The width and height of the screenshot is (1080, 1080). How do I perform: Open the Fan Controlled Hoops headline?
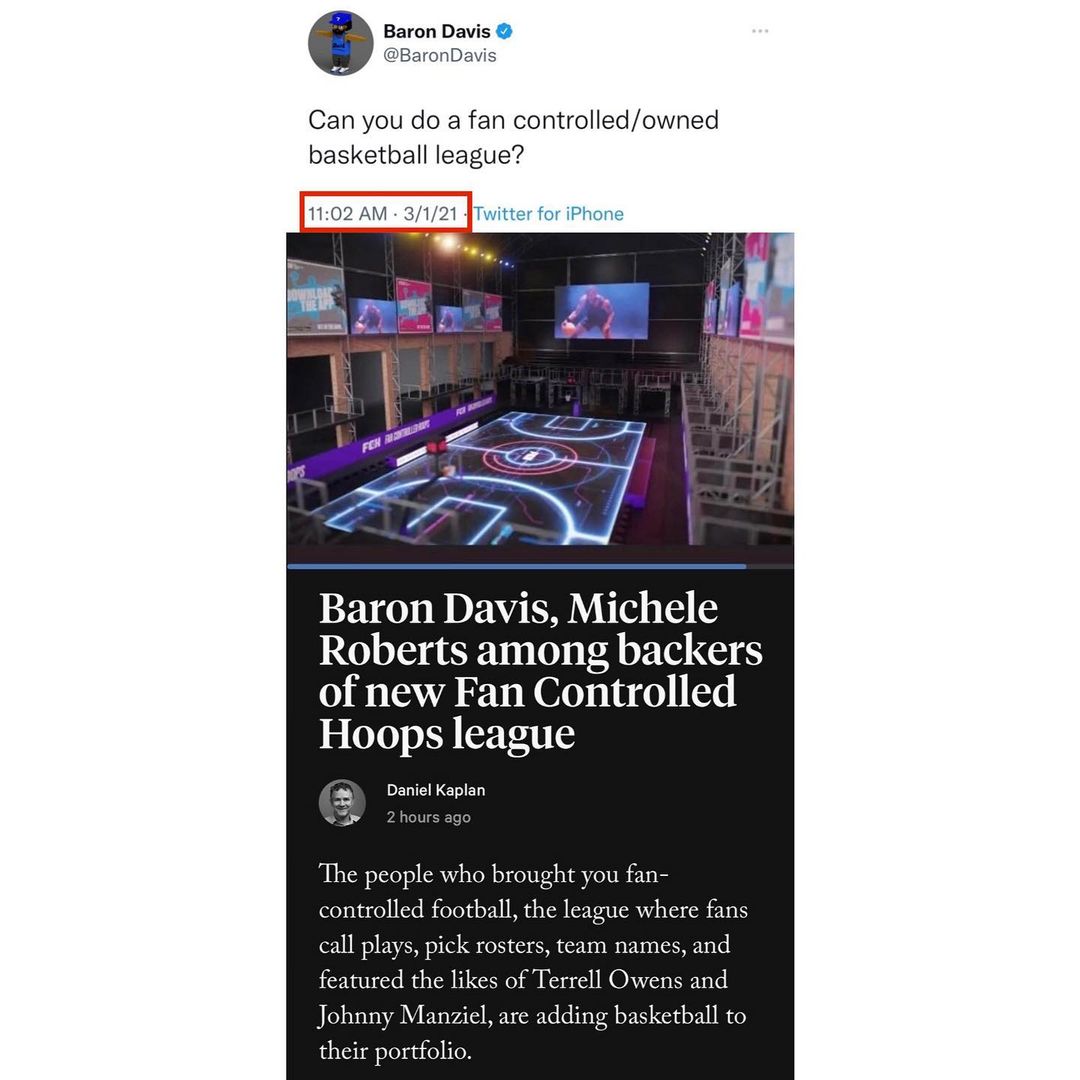click(x=540, y=670)
